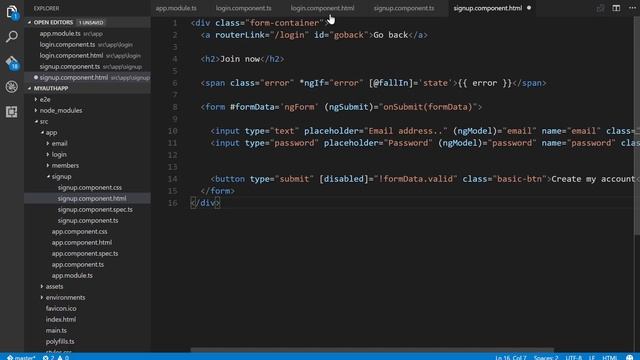Screen dimensions: 640x360
Task: Click the feedback smiley in status bar
Action: click(x=630, y=357)
